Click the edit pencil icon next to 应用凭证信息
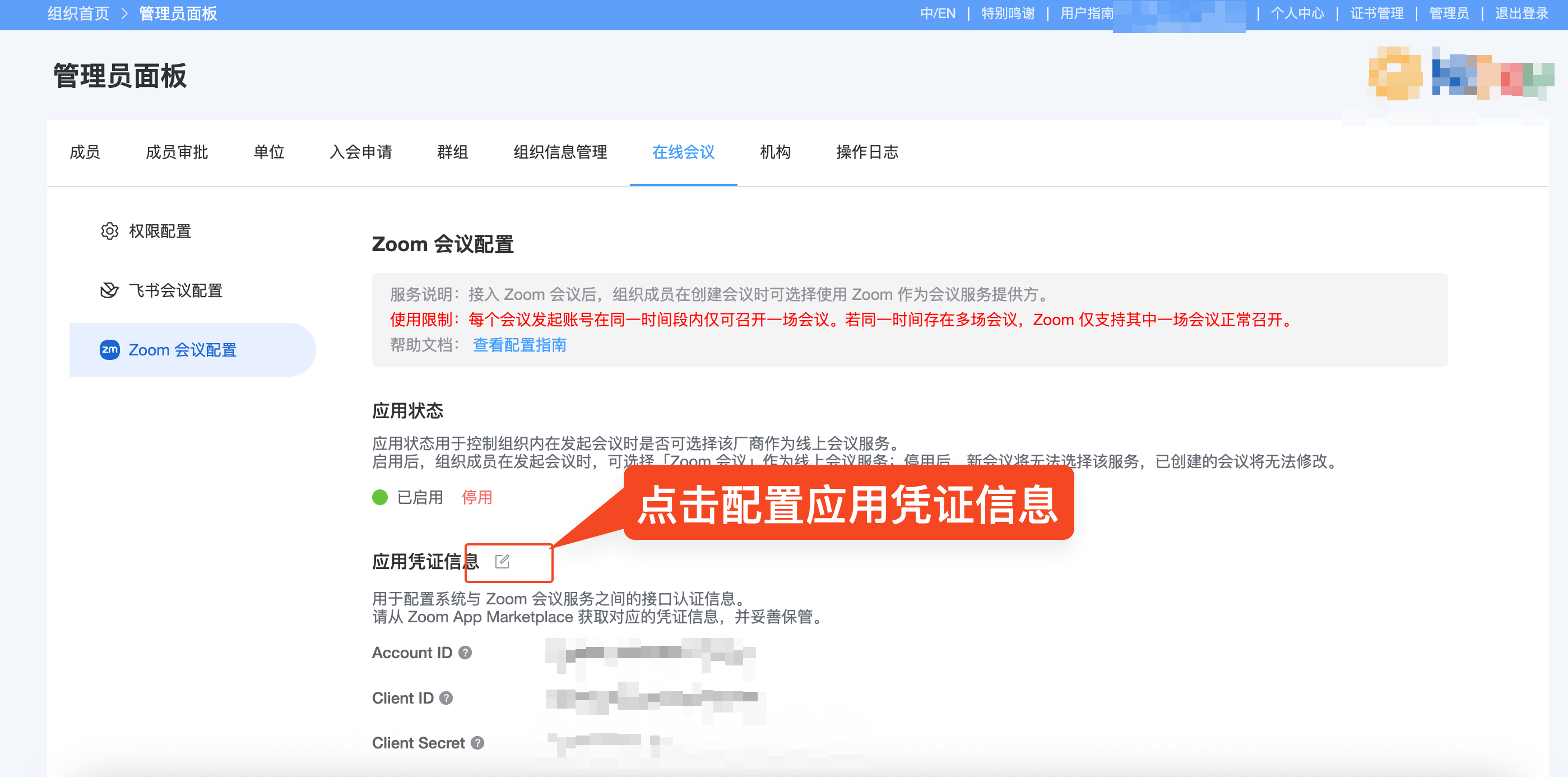Viewport: 1568px width, 777px height. (503, 562)
